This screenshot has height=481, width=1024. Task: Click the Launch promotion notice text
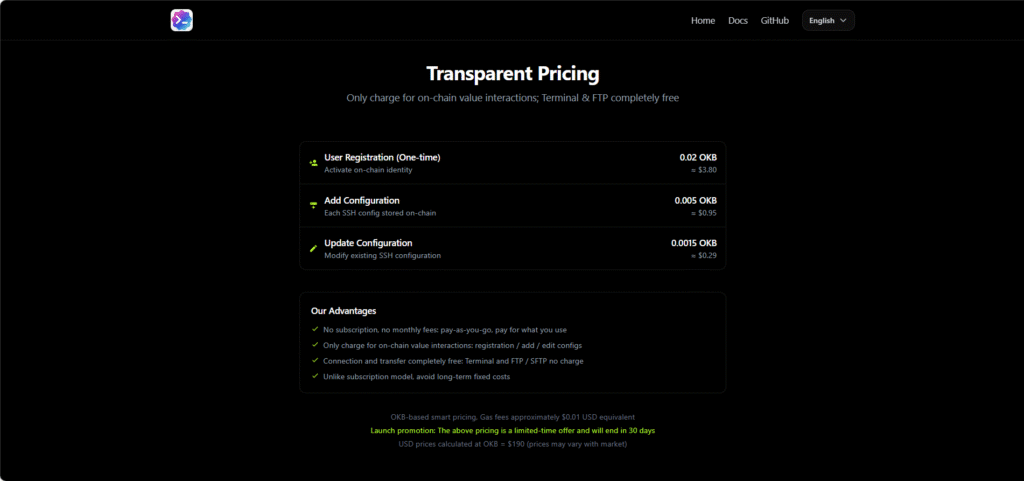coord(513,431)
